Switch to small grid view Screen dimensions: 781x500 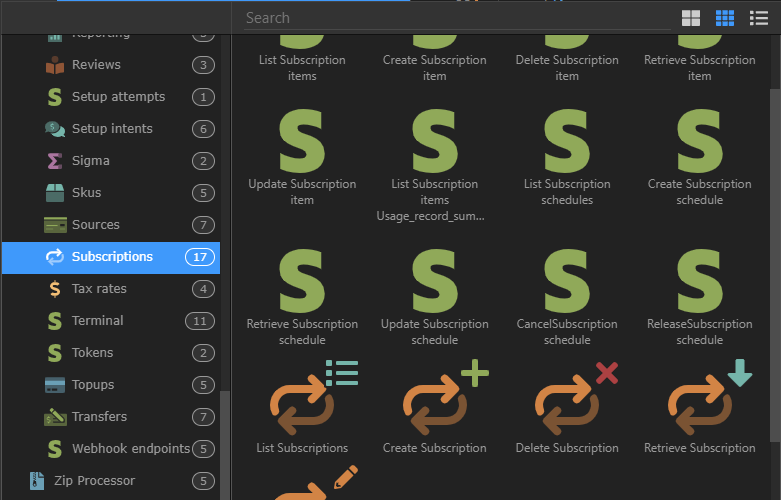(725, 18)
